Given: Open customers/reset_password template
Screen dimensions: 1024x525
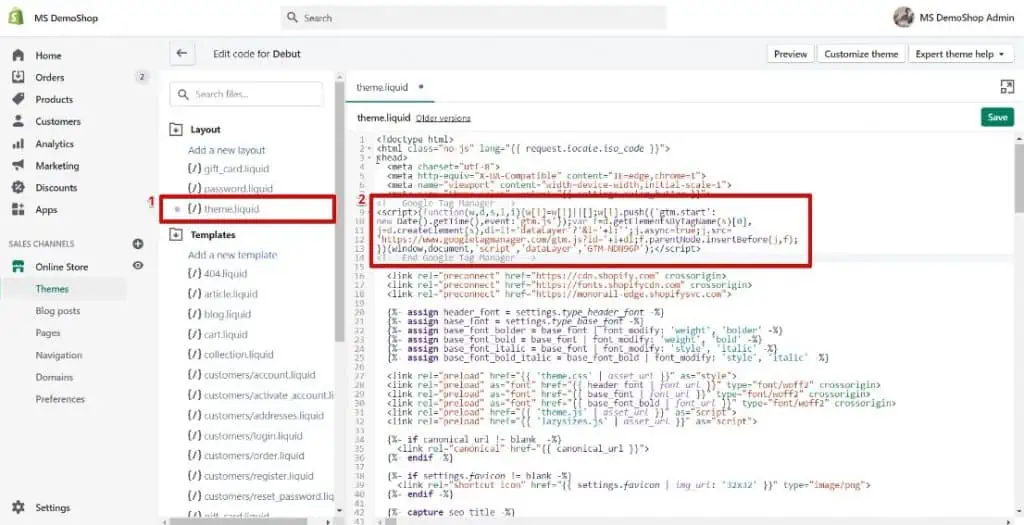Looking at the screenshot, I should coord(261,496).
